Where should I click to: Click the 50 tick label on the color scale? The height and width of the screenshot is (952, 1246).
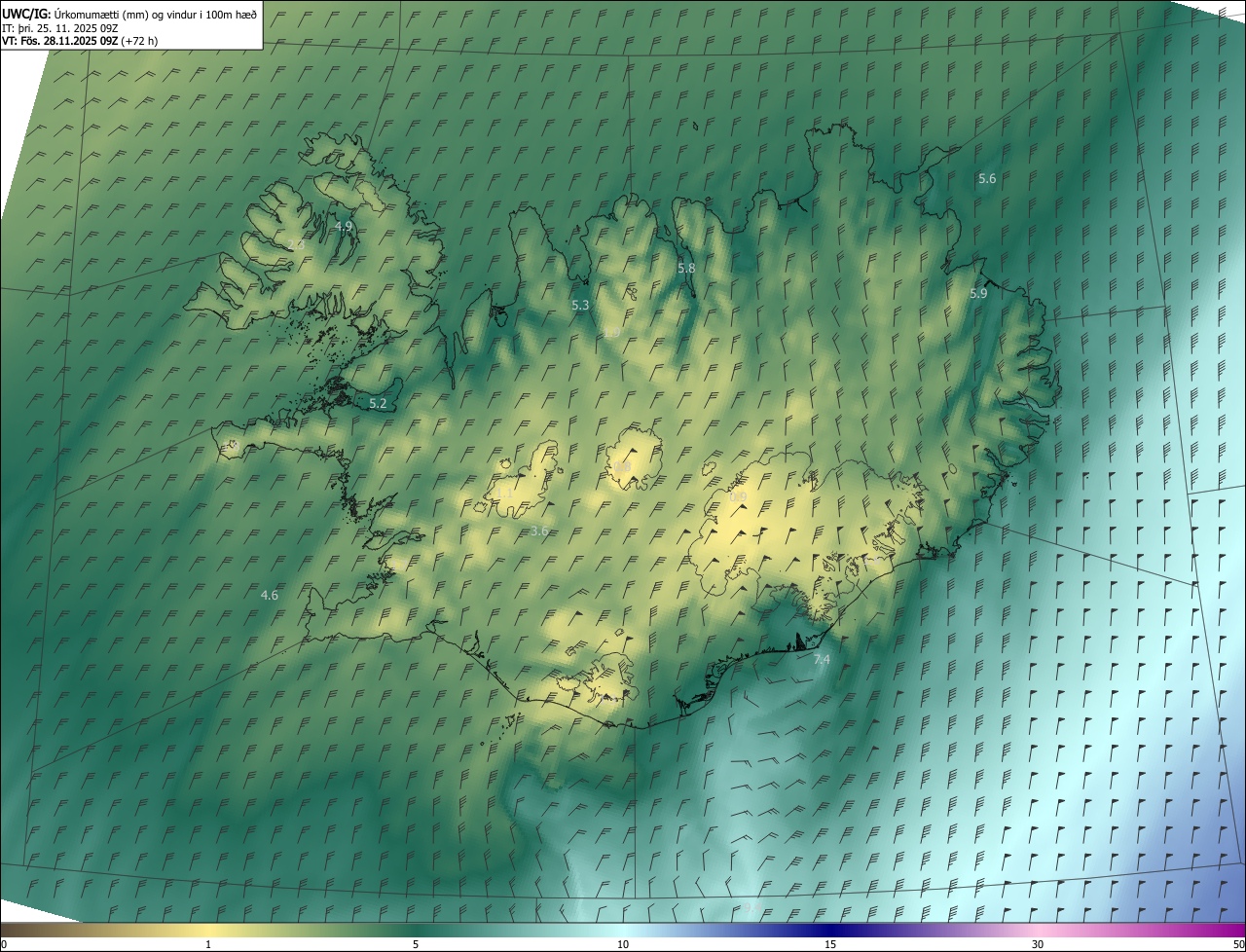[1238, 945]
